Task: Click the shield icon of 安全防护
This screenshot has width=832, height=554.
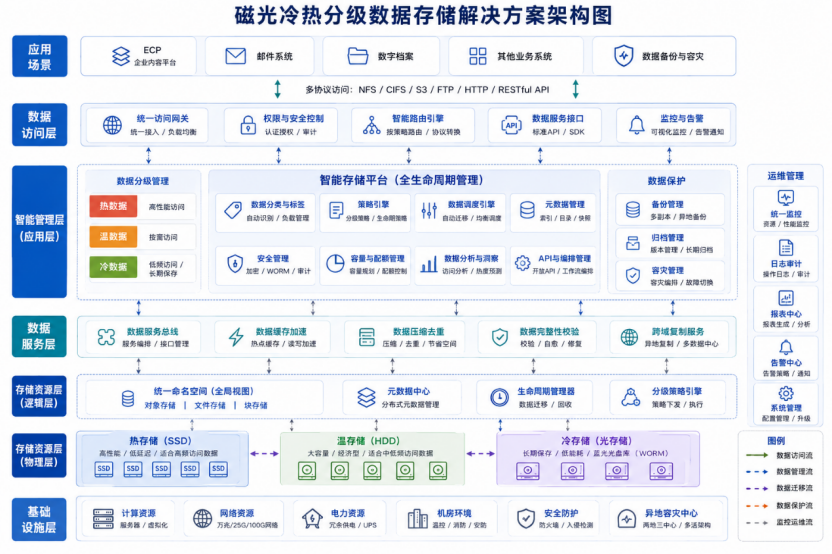Action: 526,518
